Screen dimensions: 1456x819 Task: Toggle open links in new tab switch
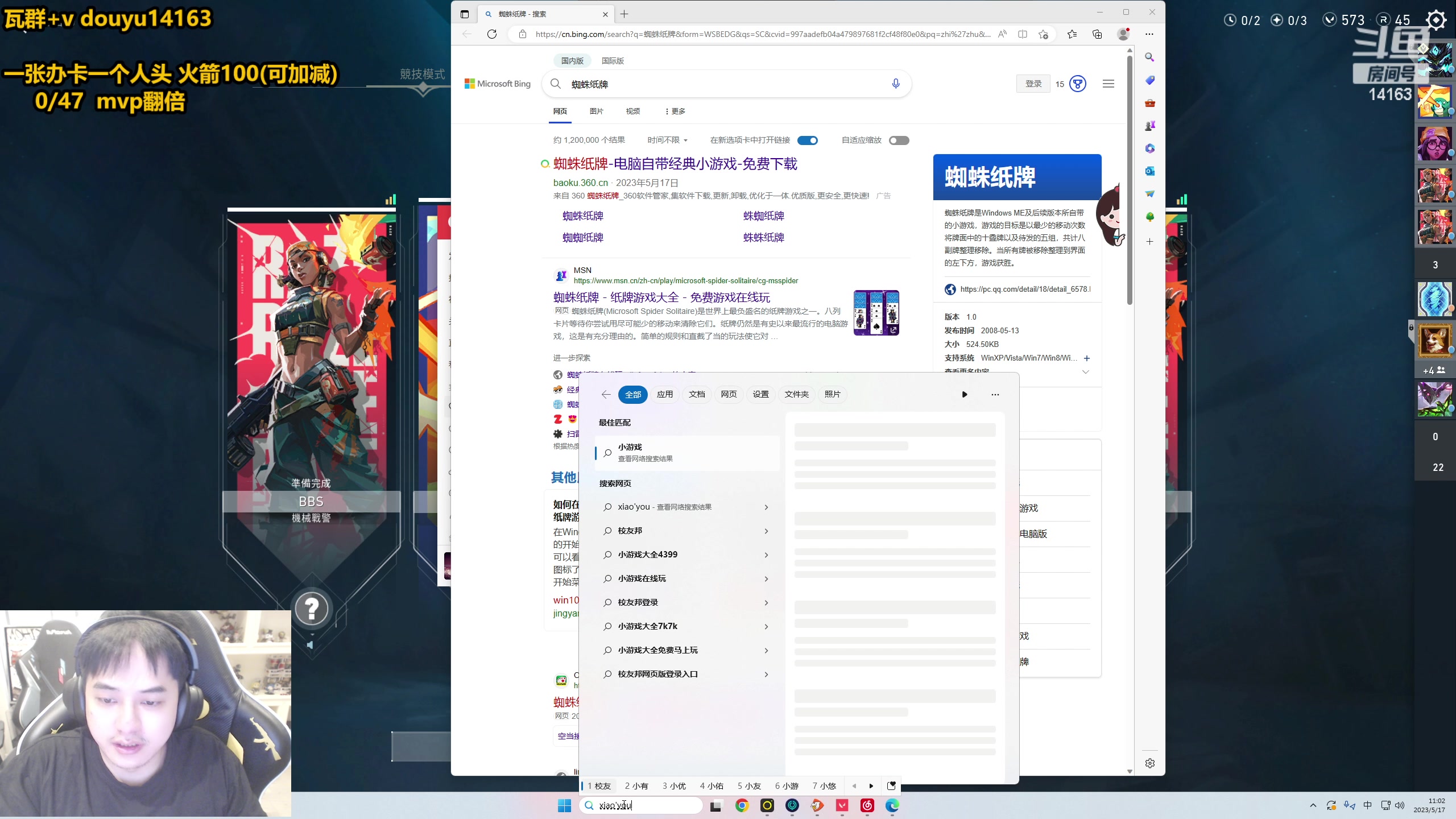(808, 140)
